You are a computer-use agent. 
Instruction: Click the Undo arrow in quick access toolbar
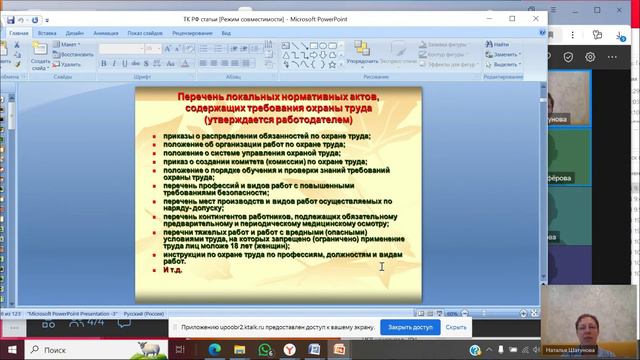(x=21, y=20)
